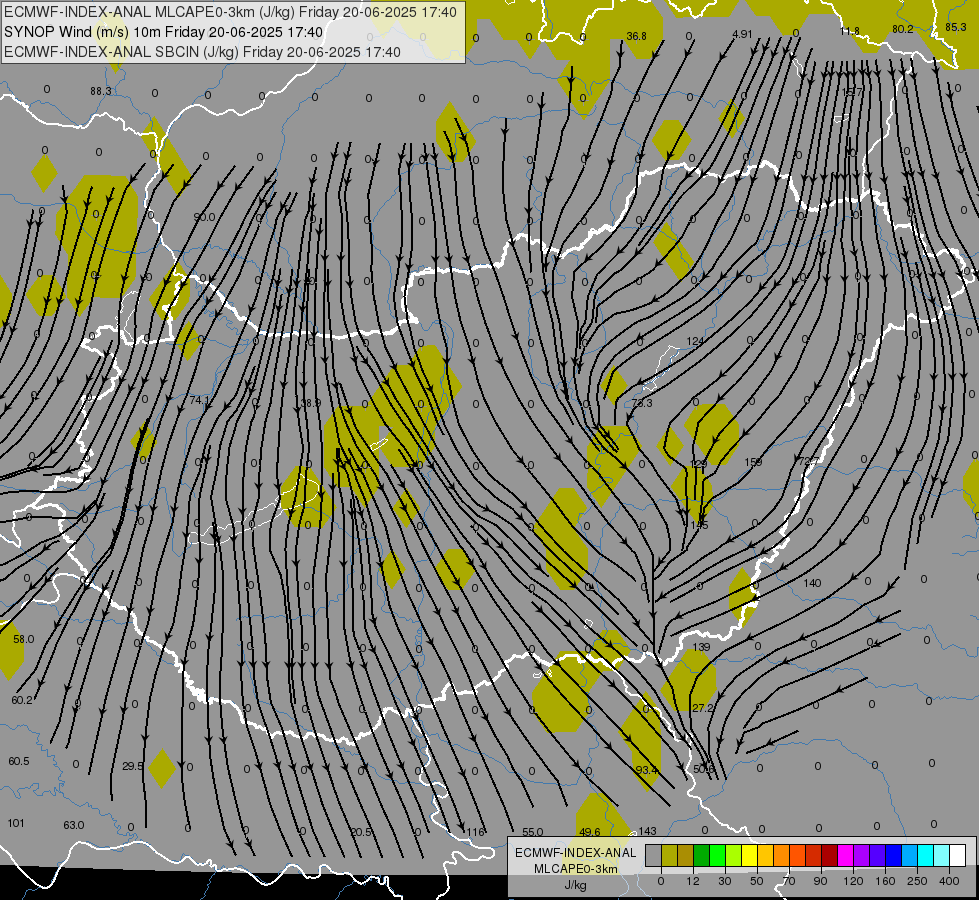Click the map value 60.2
Screen dimensions: 979x900
(22, 700)
